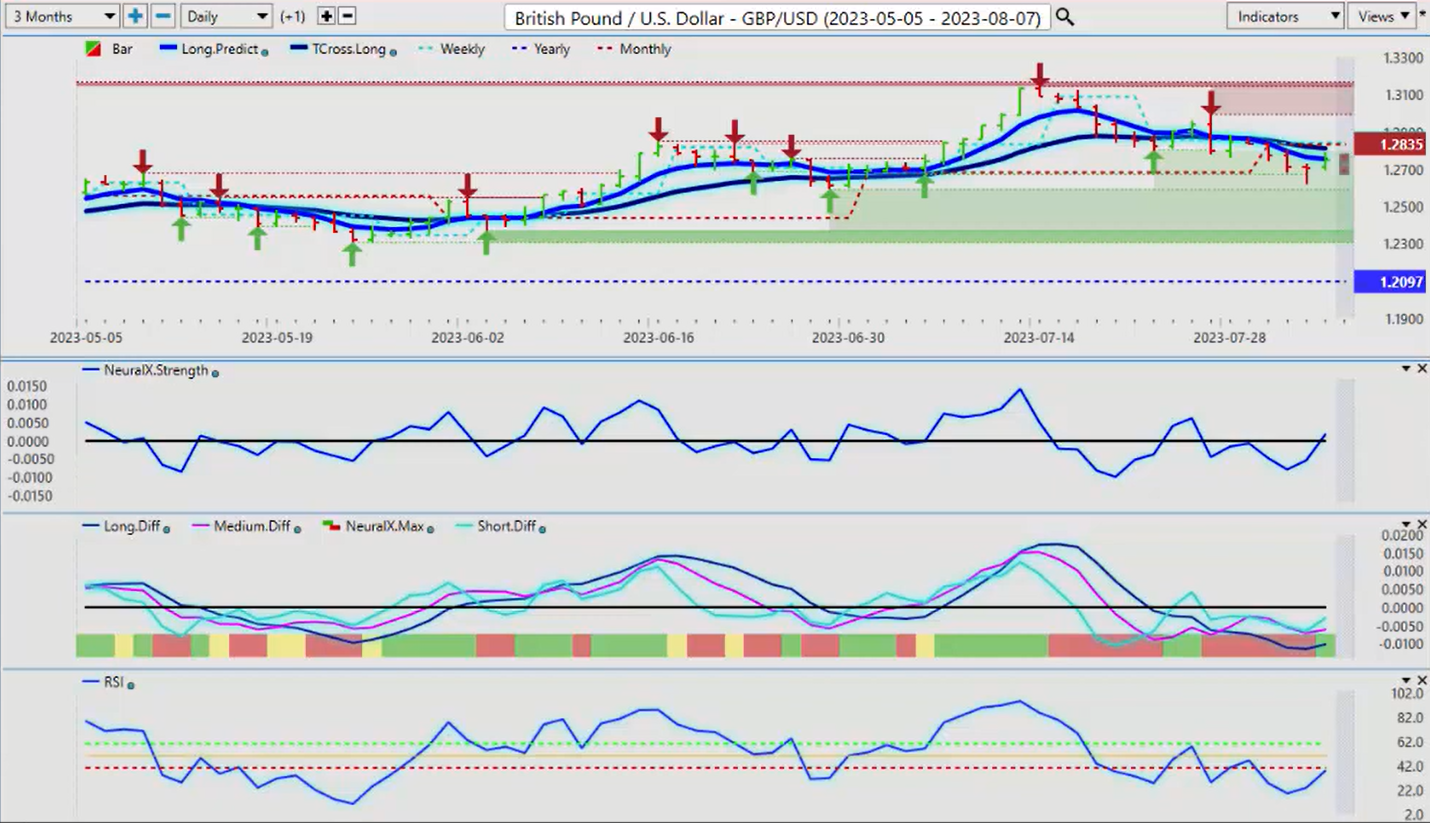Click the 2023-06-02 date axis label
Image resolution: width=1430 pixels, height=823 pixels.
[466, 338]
